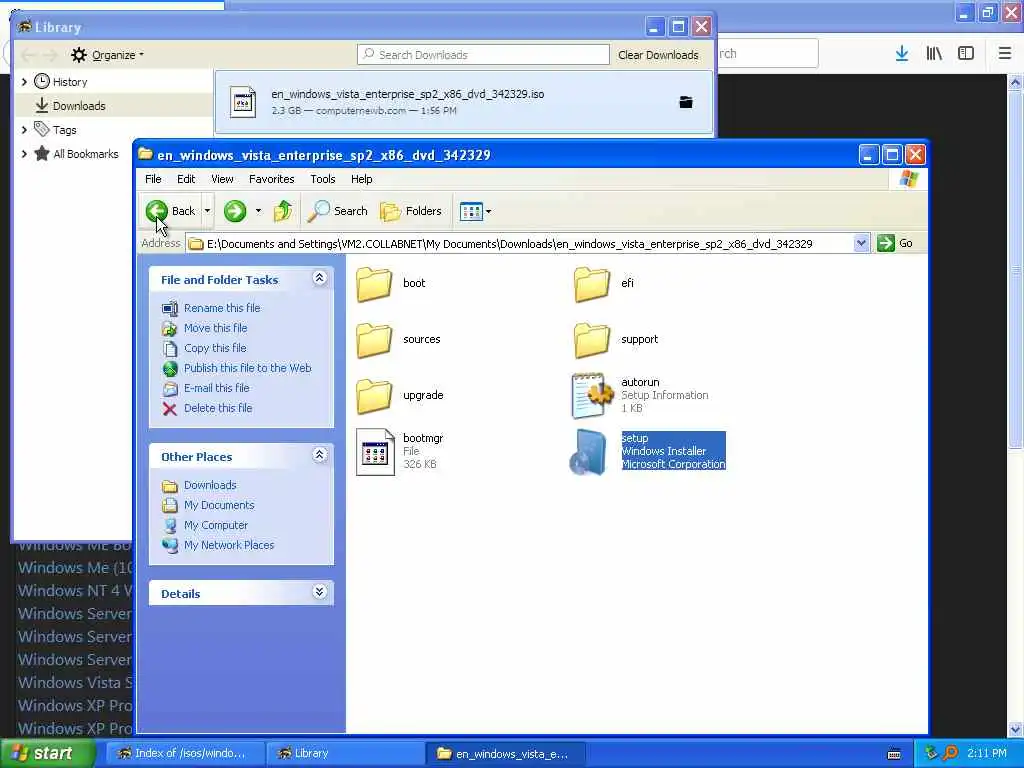Collapse File and Folder Tasks panel
1024x768 pixels.
click(319, 278)
